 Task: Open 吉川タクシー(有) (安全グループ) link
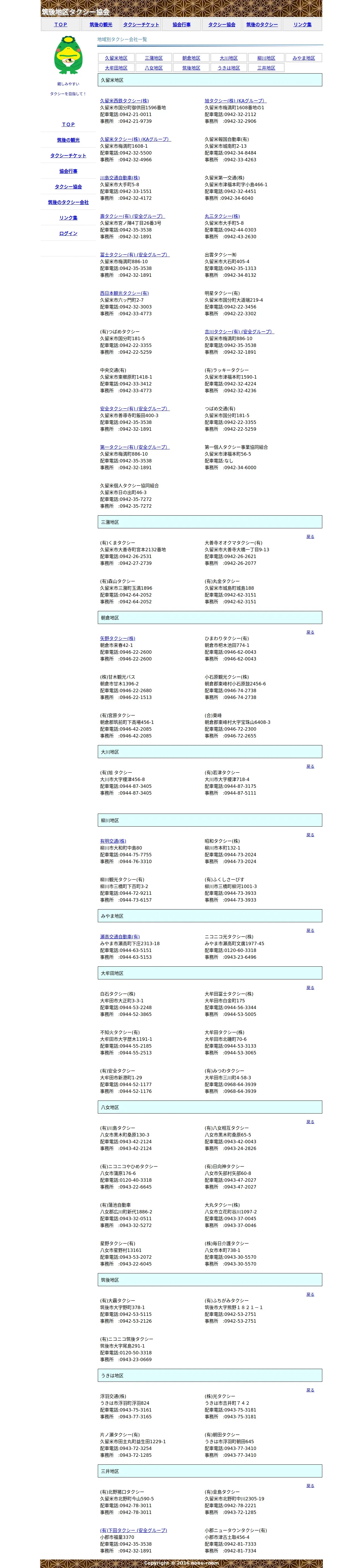point(239,332)
